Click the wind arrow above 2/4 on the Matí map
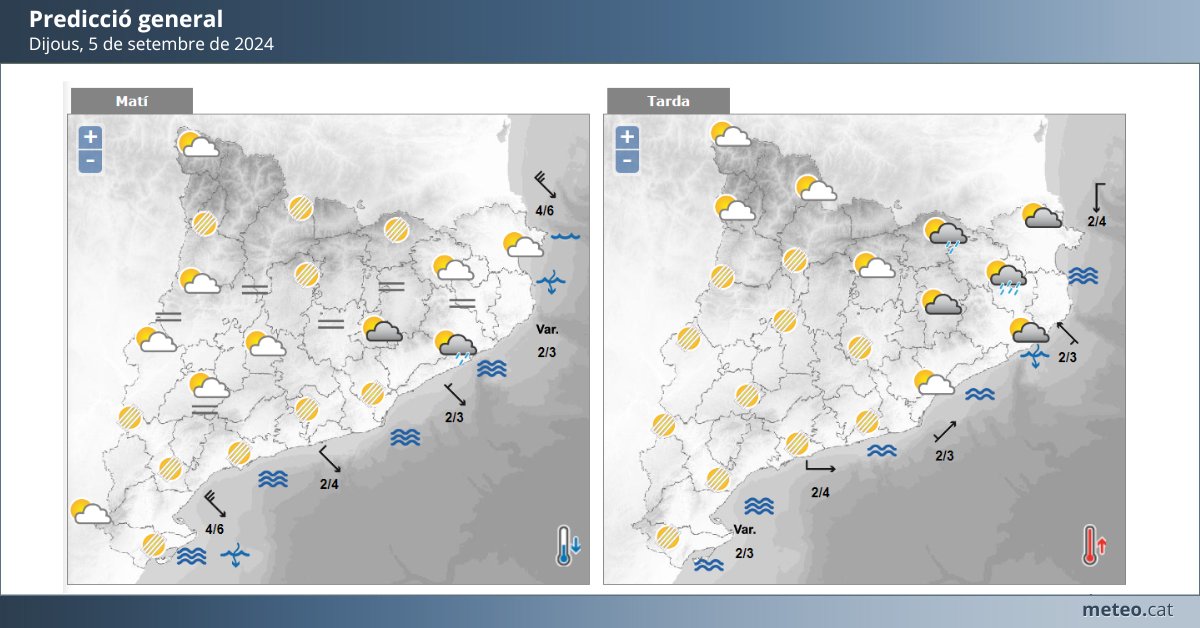 (x=330, y=461)
